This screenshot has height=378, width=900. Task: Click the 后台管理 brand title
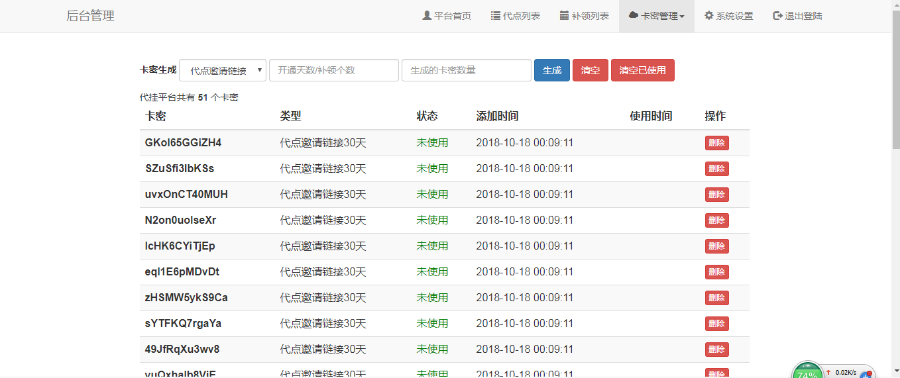[x=90, y=16]
